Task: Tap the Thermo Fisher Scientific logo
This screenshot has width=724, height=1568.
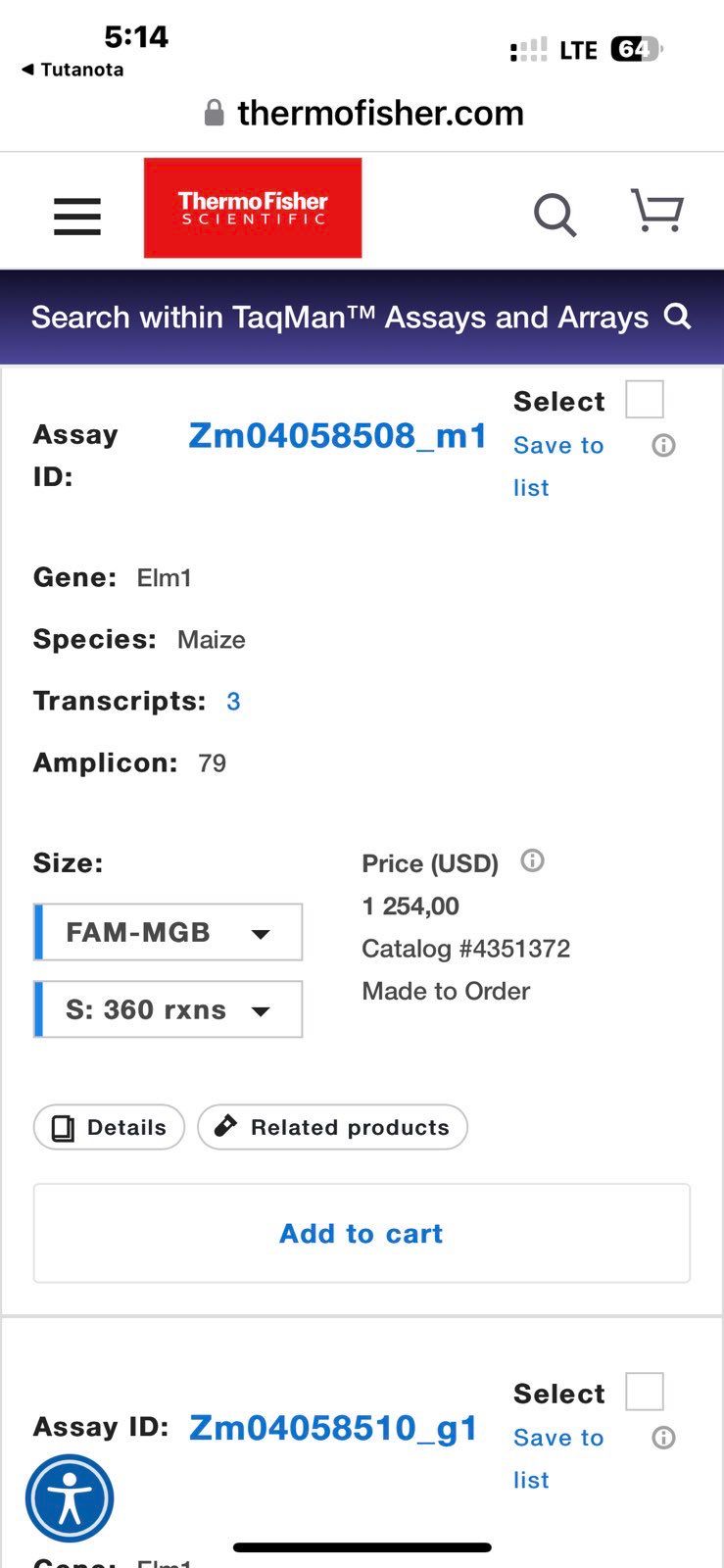Action: coord(253,208)
